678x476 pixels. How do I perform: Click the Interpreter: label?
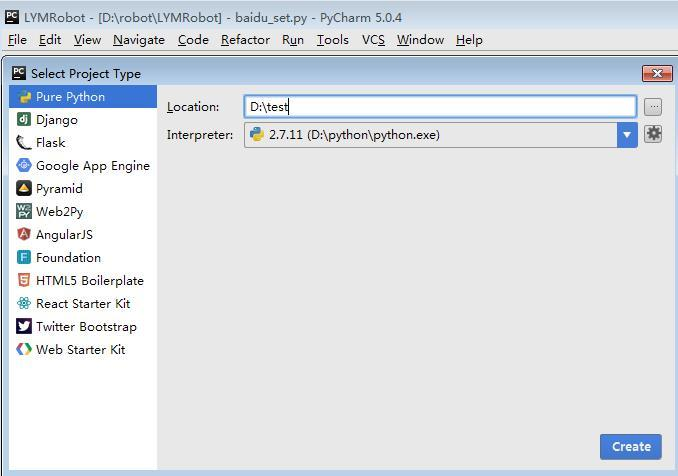click(200, 135)
